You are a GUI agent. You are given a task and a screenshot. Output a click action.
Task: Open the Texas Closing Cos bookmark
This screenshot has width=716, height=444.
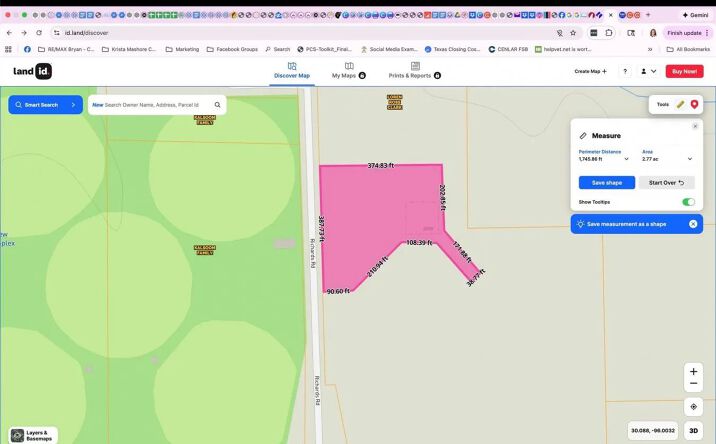(x=452, y=49)
